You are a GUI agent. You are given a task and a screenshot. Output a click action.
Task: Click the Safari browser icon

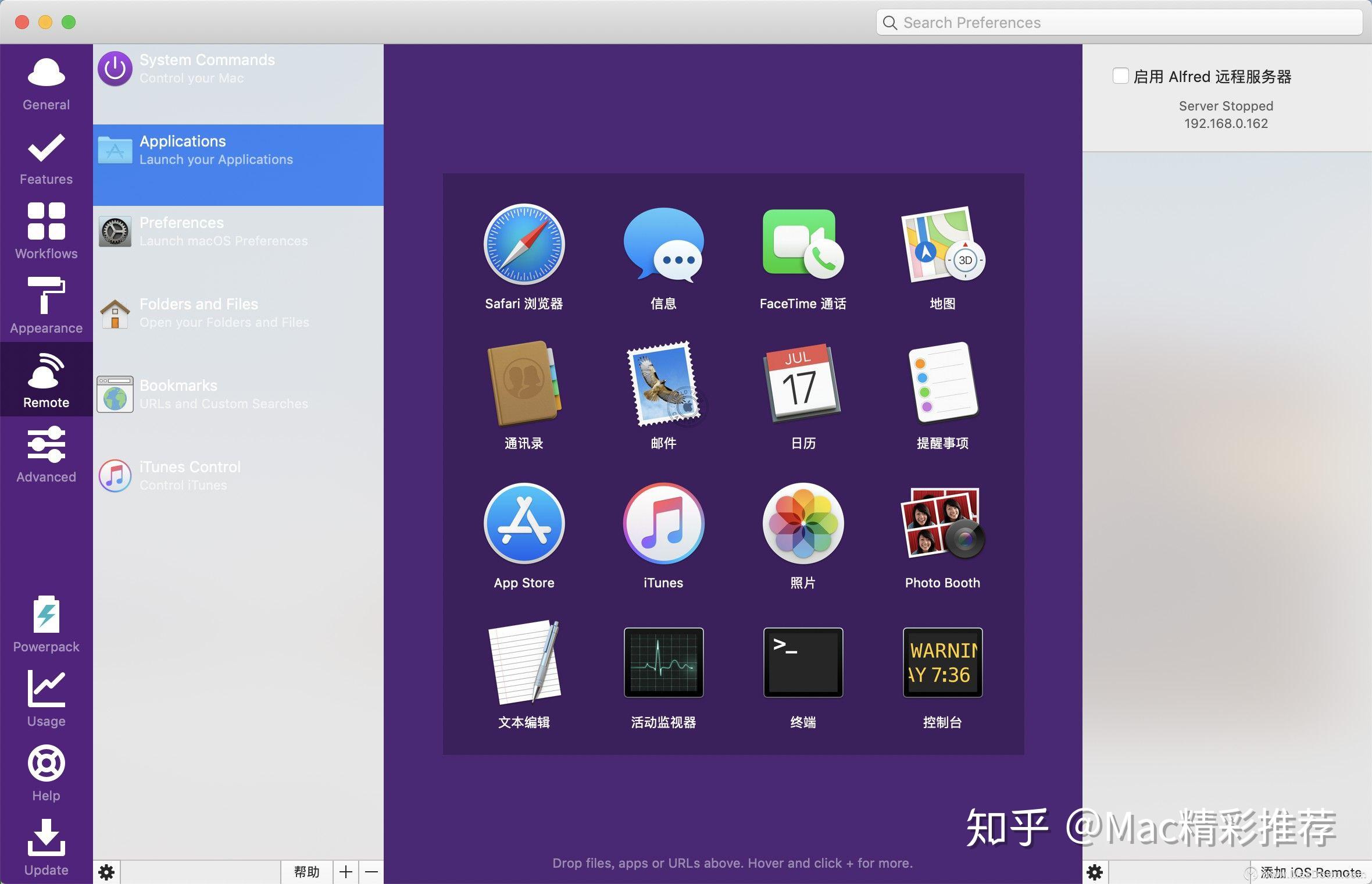[x=524, y=244]
